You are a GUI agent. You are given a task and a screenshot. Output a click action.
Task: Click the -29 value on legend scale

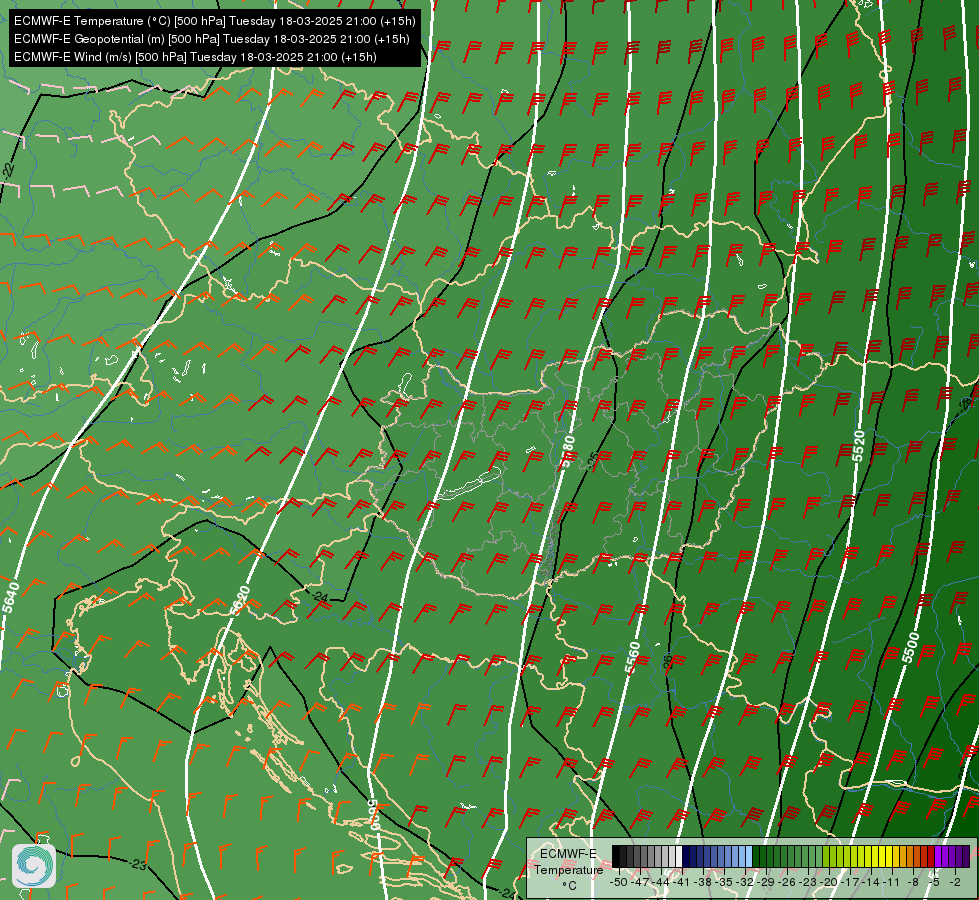pyautogui.click(x=765, y=882)
